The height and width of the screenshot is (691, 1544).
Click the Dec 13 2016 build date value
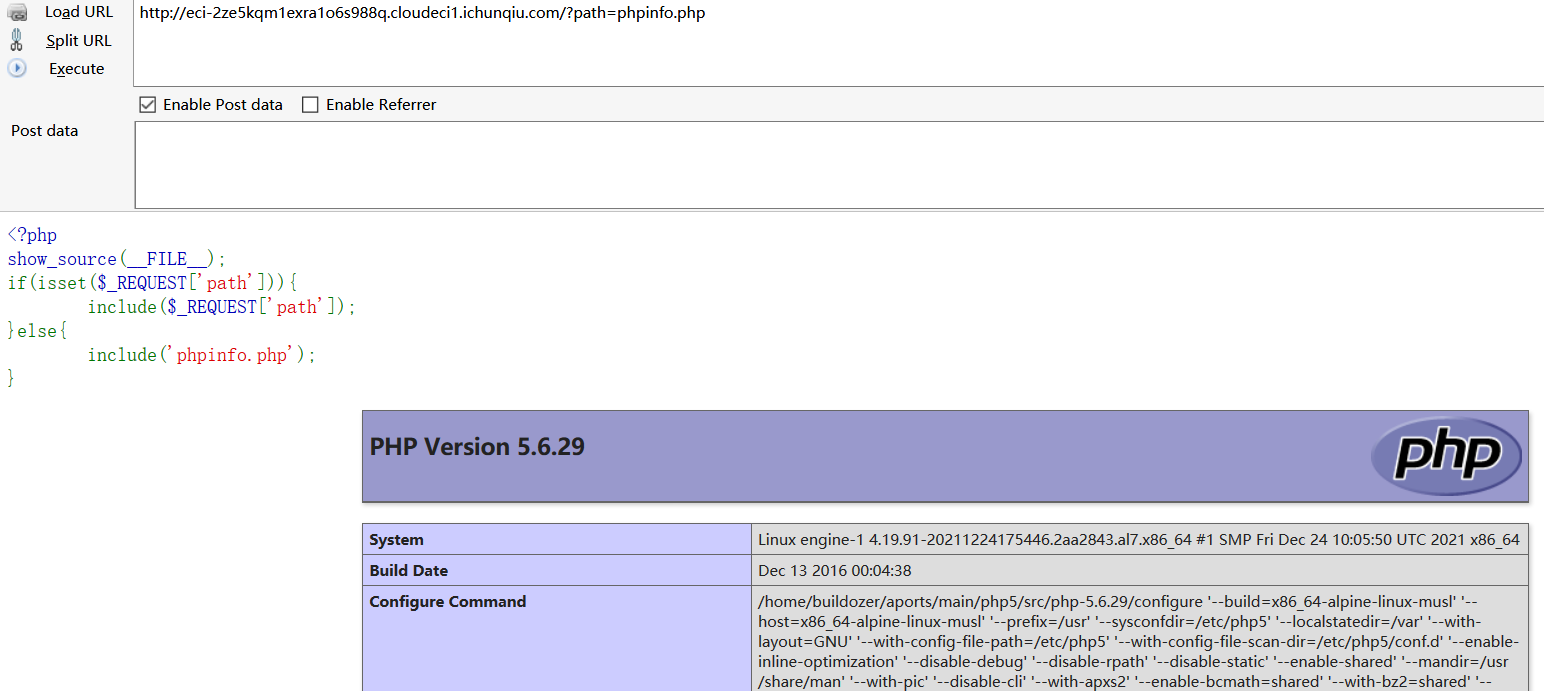point(834,571)
